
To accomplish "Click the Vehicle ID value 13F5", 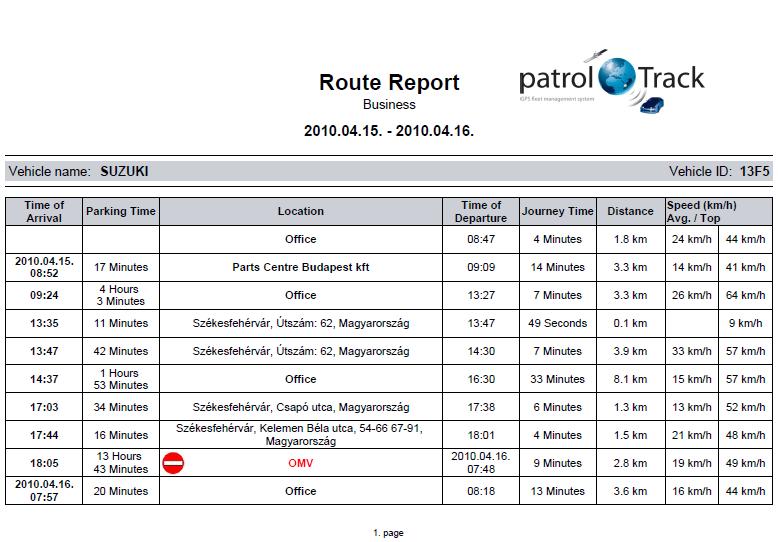I will tap(754, 172).
